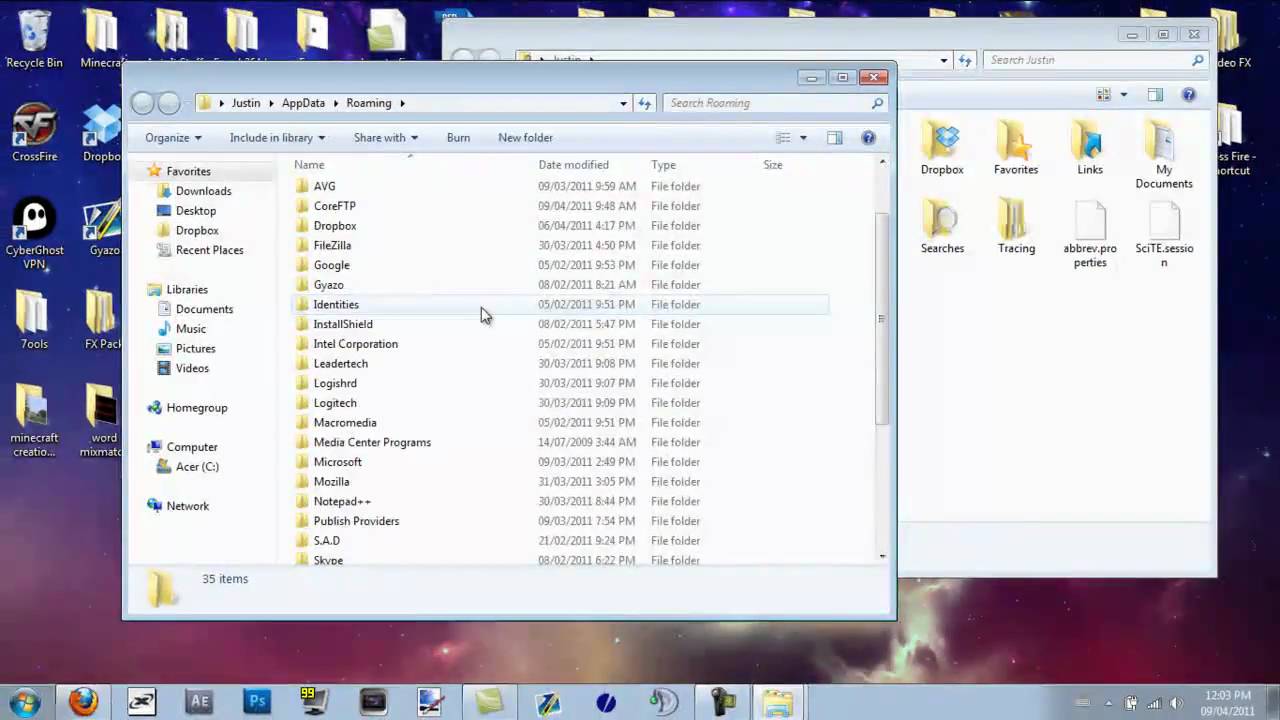Click the Change your view icon in Roaming
The image size is (1280, 720).
784,138
